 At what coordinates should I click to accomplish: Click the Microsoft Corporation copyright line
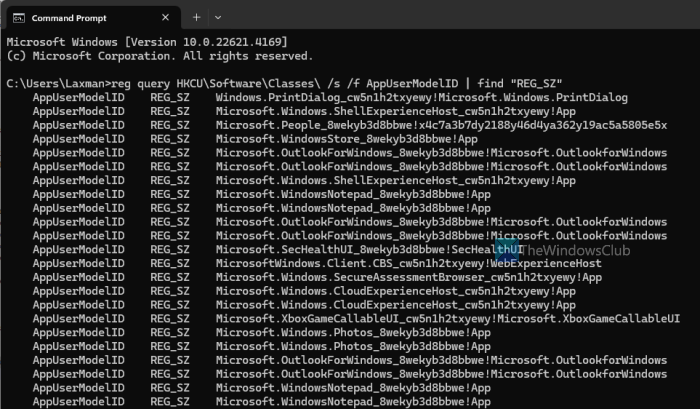click(x=160, y=56)
